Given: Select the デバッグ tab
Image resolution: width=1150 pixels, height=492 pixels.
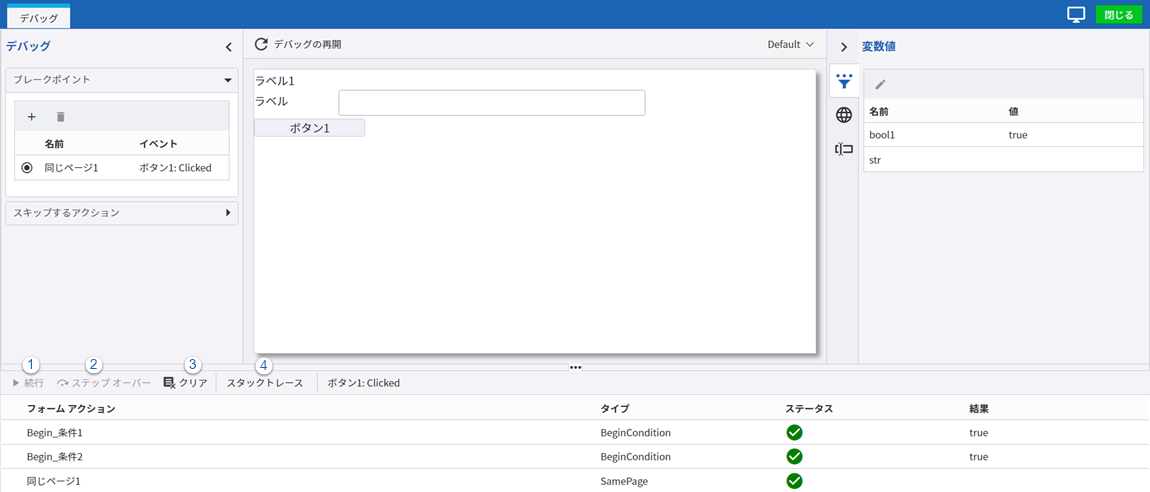Looking at the screenshot, I should click(39, 17).
